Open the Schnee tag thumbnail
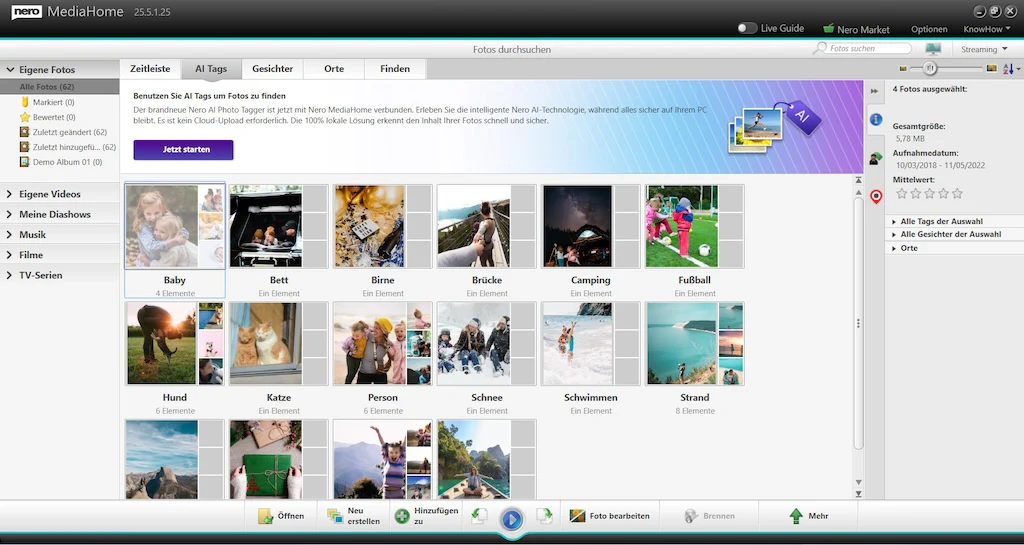Viewport: 1024px width, 545px height. (487, 343)
